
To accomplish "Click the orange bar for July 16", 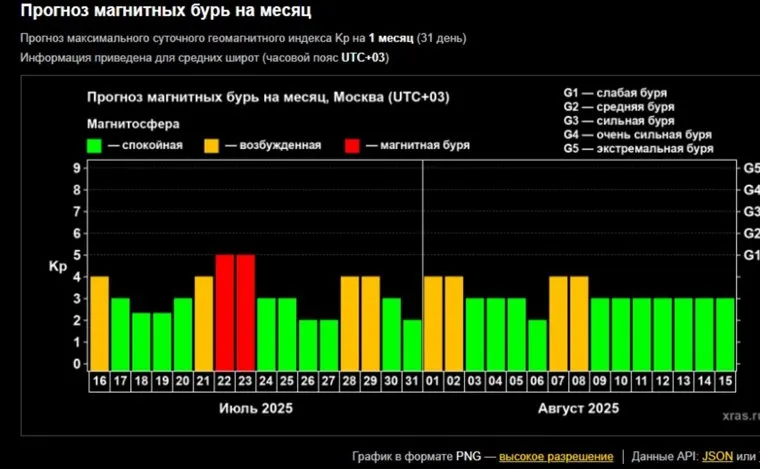I will point(99,322).
